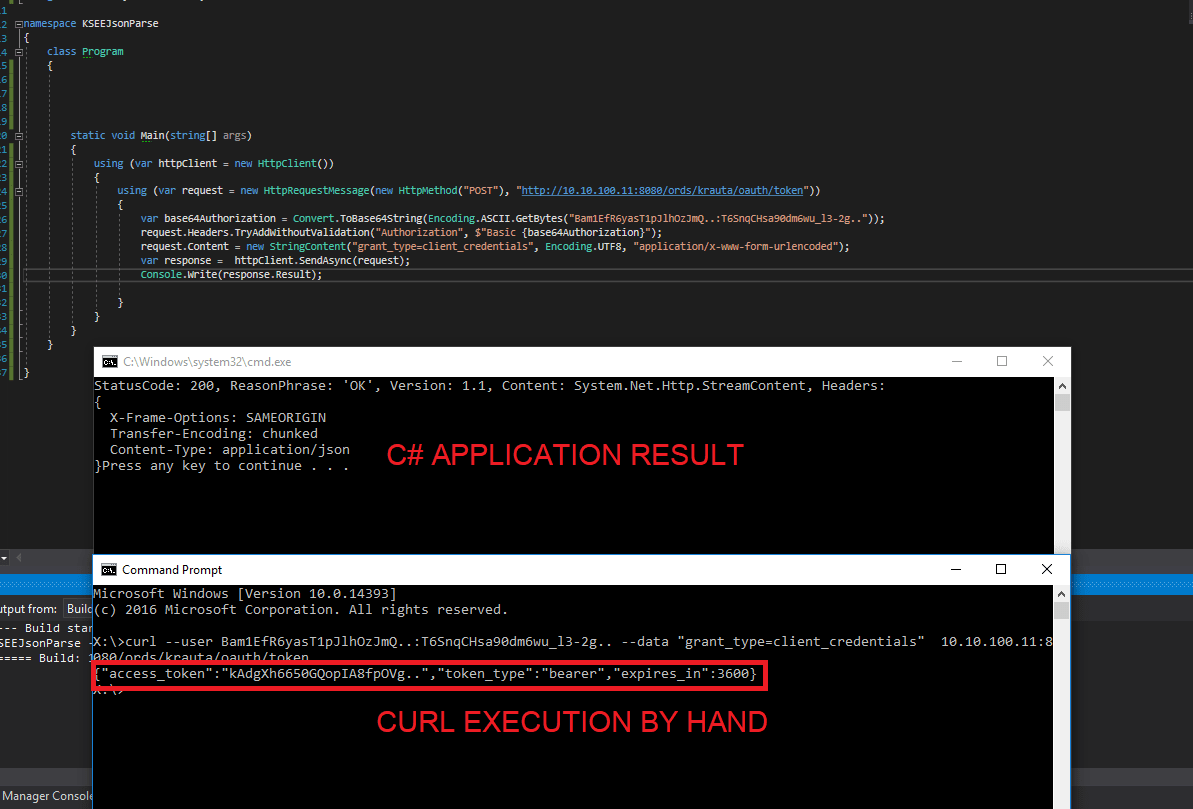1193x809 pixels.
Task: Open the Output from Build dropdown
Action: click(x=78, y=609)
